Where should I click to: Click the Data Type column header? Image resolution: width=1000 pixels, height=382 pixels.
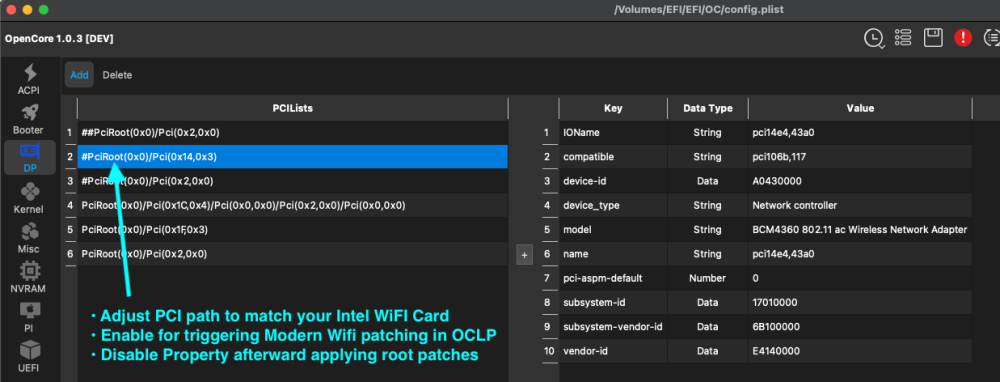[x=708, y=108]
